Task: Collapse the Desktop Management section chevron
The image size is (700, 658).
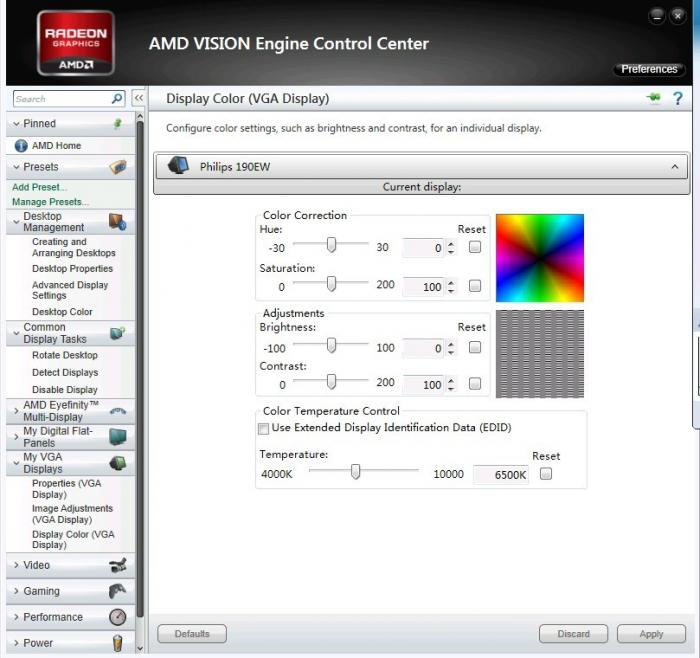Action: [17, 222]
